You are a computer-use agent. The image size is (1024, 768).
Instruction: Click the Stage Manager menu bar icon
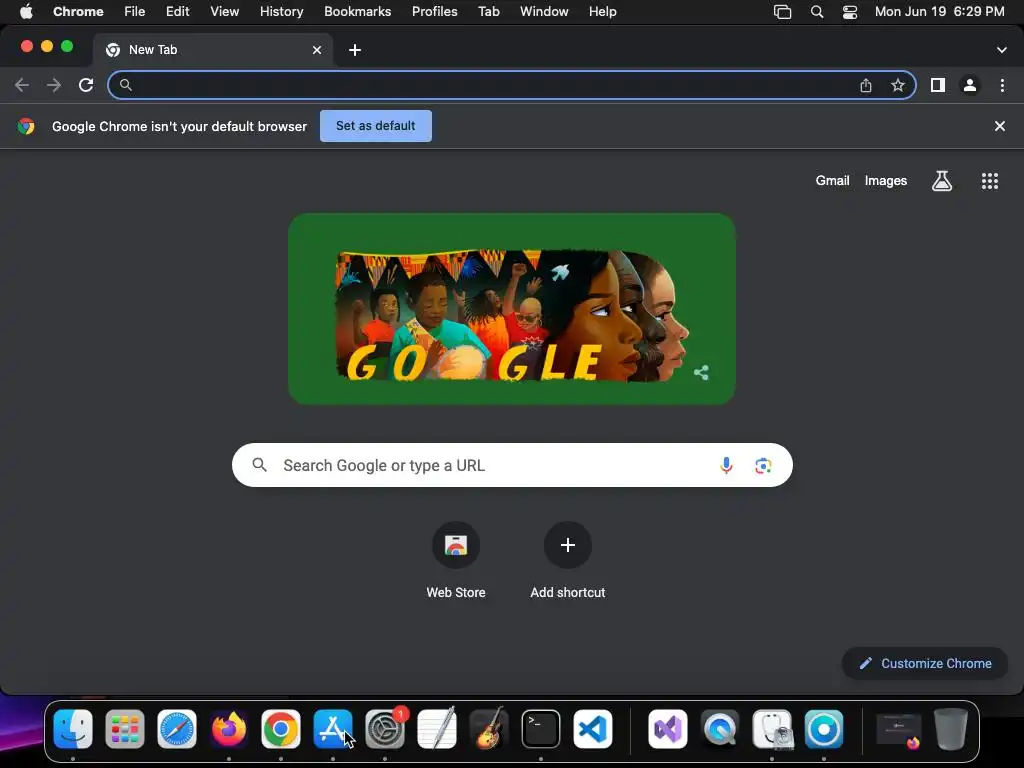(x=782, y=12)
